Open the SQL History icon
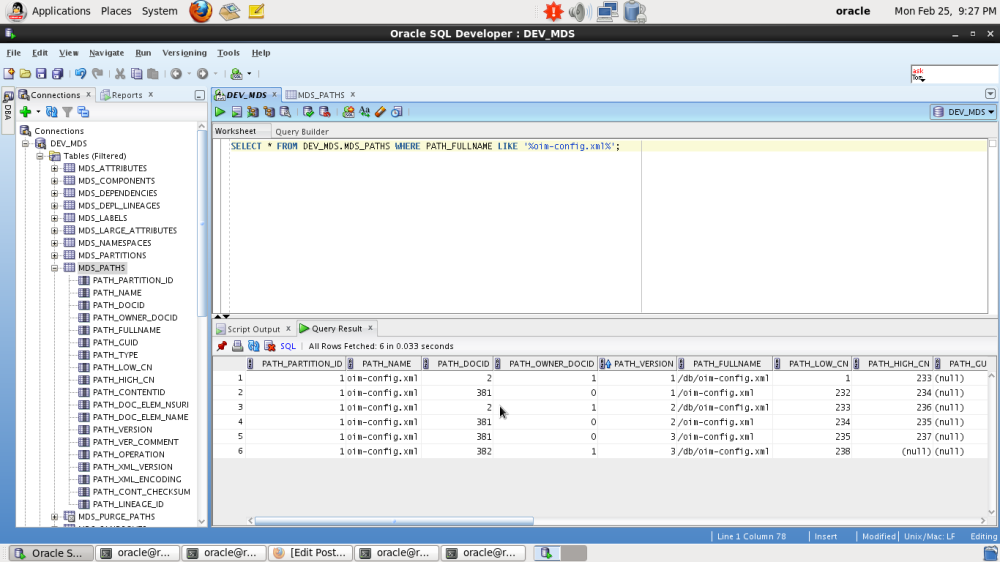The image size is (1000, 562). [x=397, y=112]
